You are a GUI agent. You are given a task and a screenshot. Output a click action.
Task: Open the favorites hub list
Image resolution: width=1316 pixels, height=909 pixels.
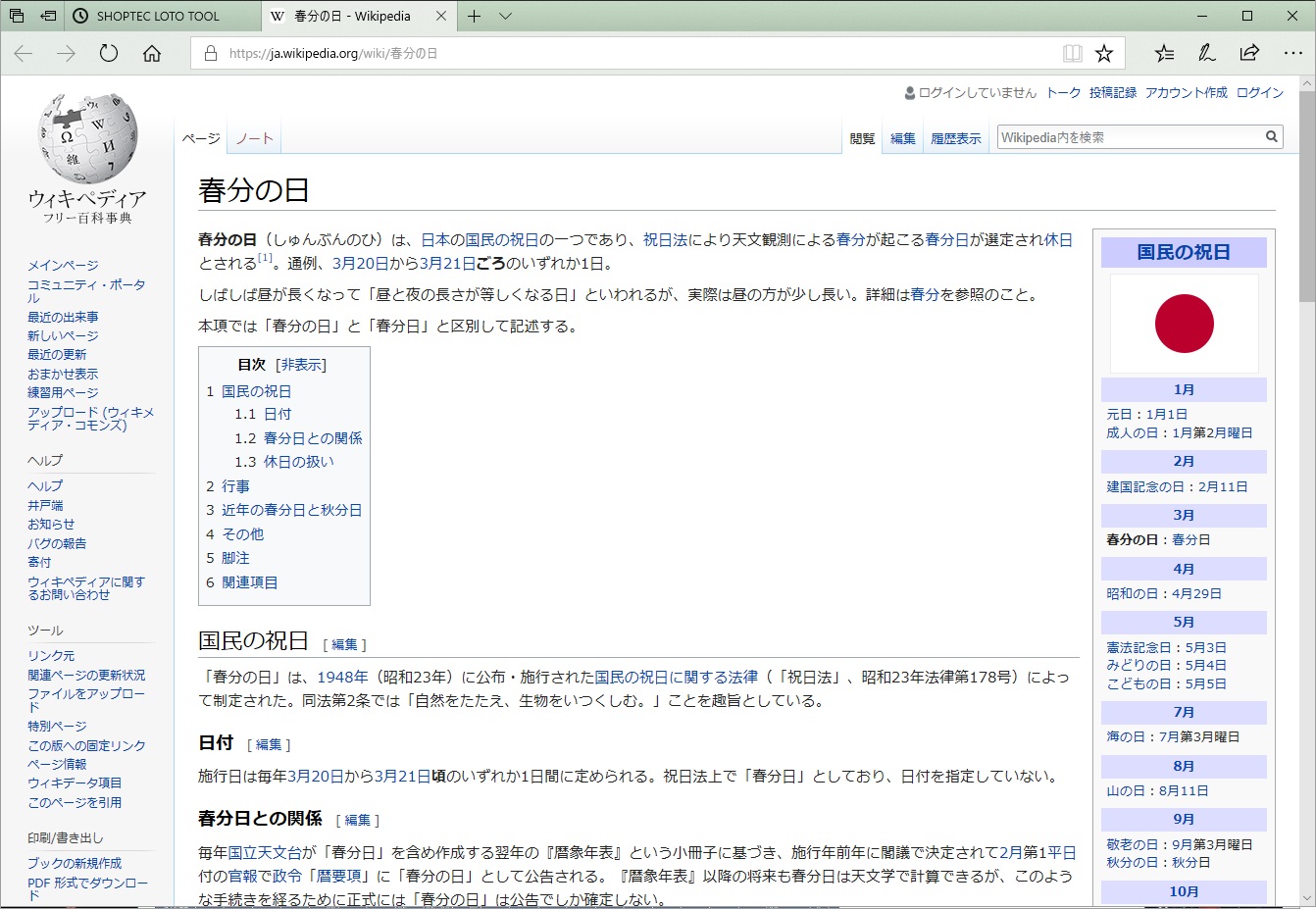tap(1164, 53)
